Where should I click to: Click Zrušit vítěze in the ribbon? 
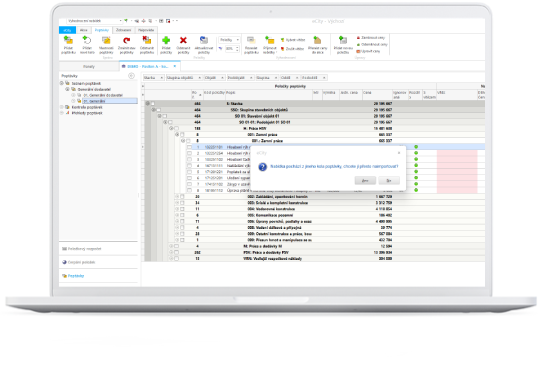[293, 49]
